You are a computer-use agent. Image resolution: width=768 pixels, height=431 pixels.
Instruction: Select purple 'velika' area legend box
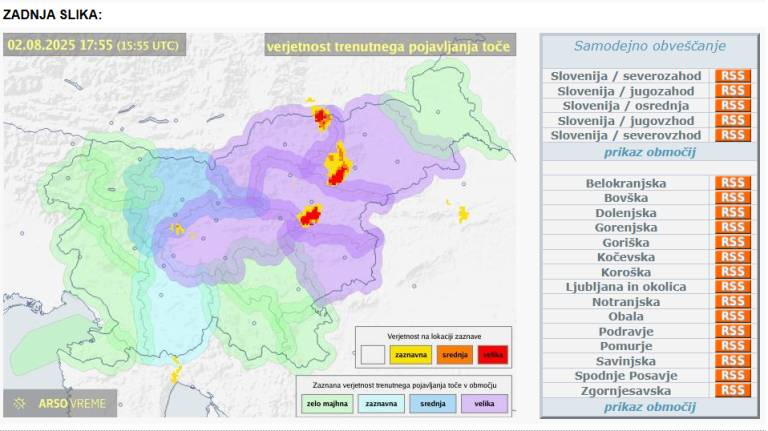tap(484, 404)
